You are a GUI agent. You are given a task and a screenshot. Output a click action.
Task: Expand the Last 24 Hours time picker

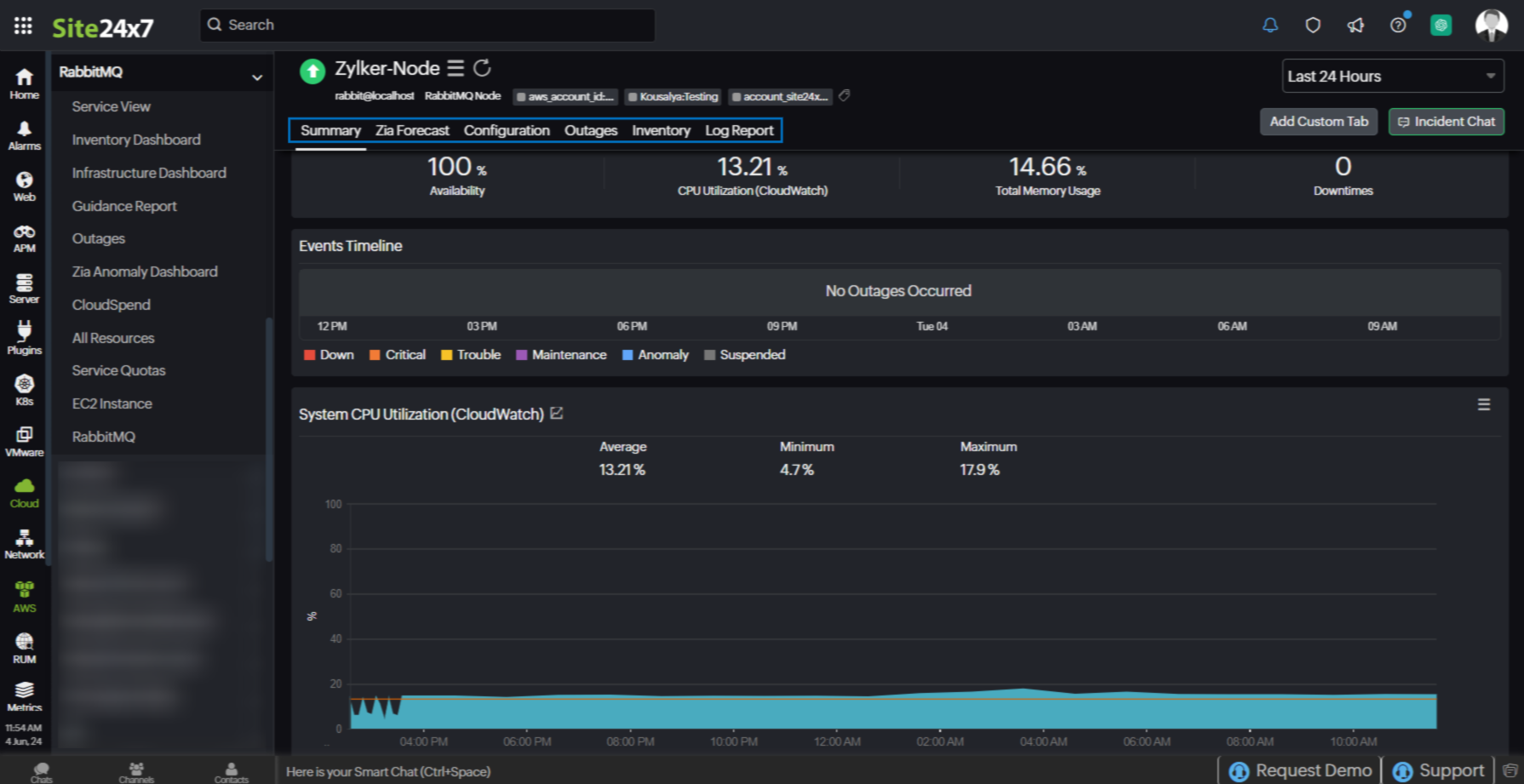coord(1391,76)
